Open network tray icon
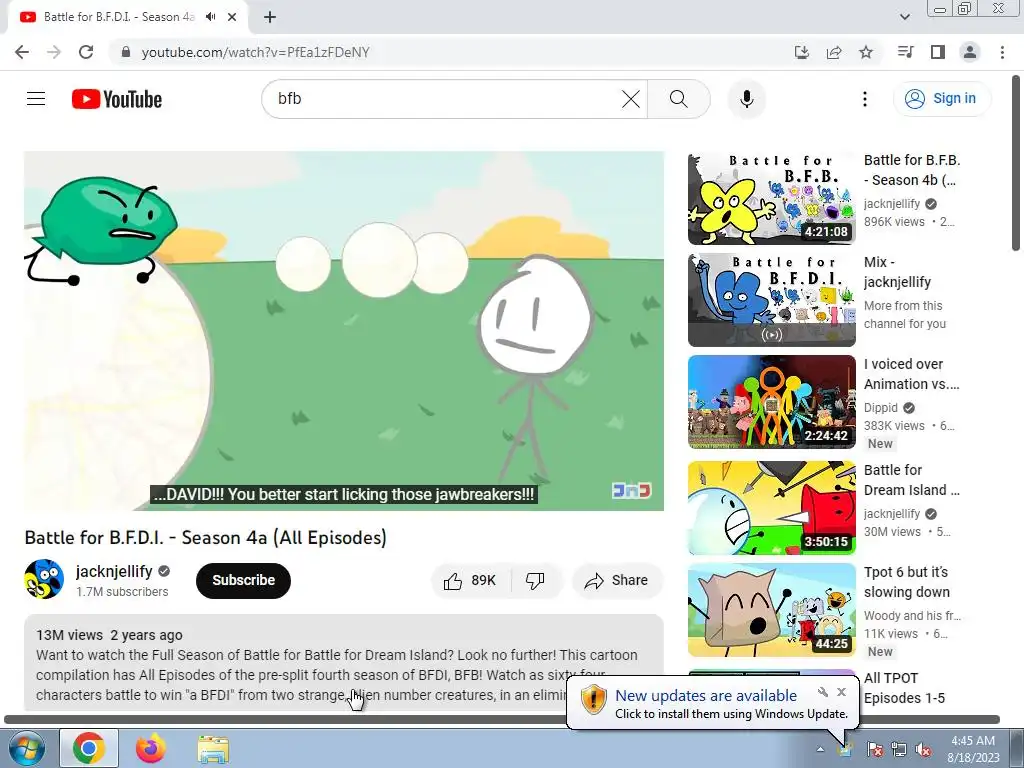Viewport: 1024px width, 768px height. (899, 749)
